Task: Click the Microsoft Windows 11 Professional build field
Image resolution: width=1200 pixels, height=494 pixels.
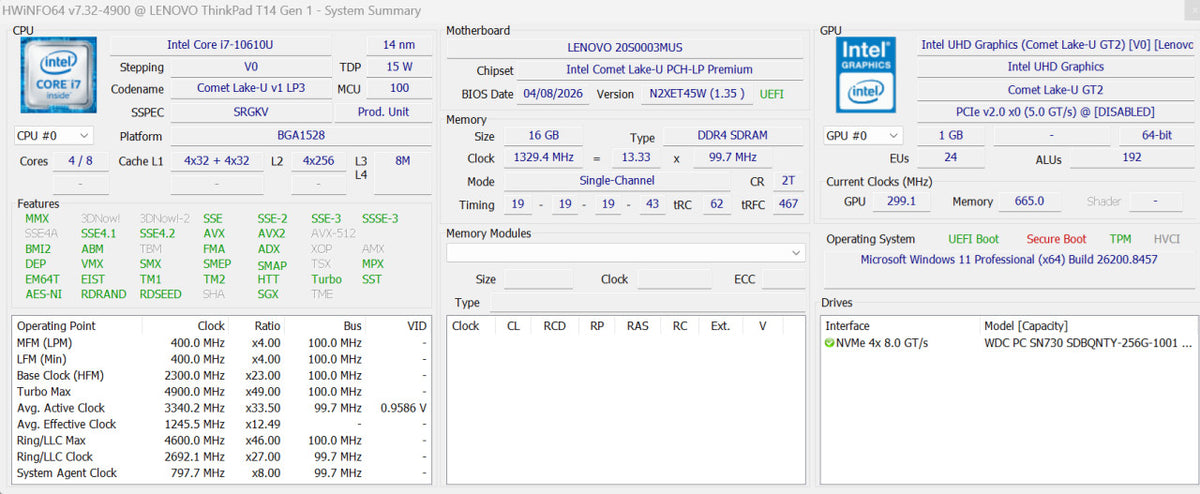Action: point(1008,260)
